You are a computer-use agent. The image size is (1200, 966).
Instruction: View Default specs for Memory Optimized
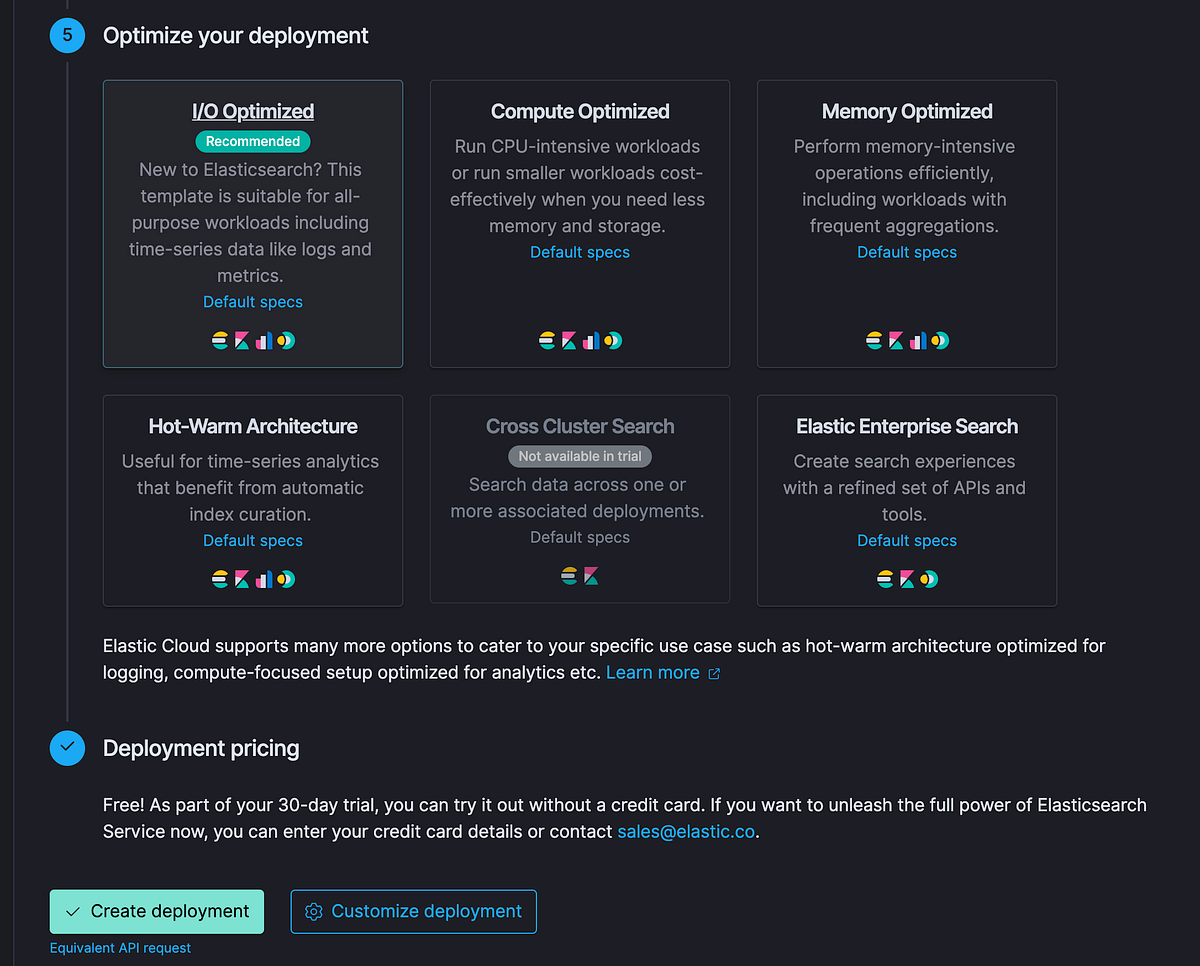[x=907, y=252]
